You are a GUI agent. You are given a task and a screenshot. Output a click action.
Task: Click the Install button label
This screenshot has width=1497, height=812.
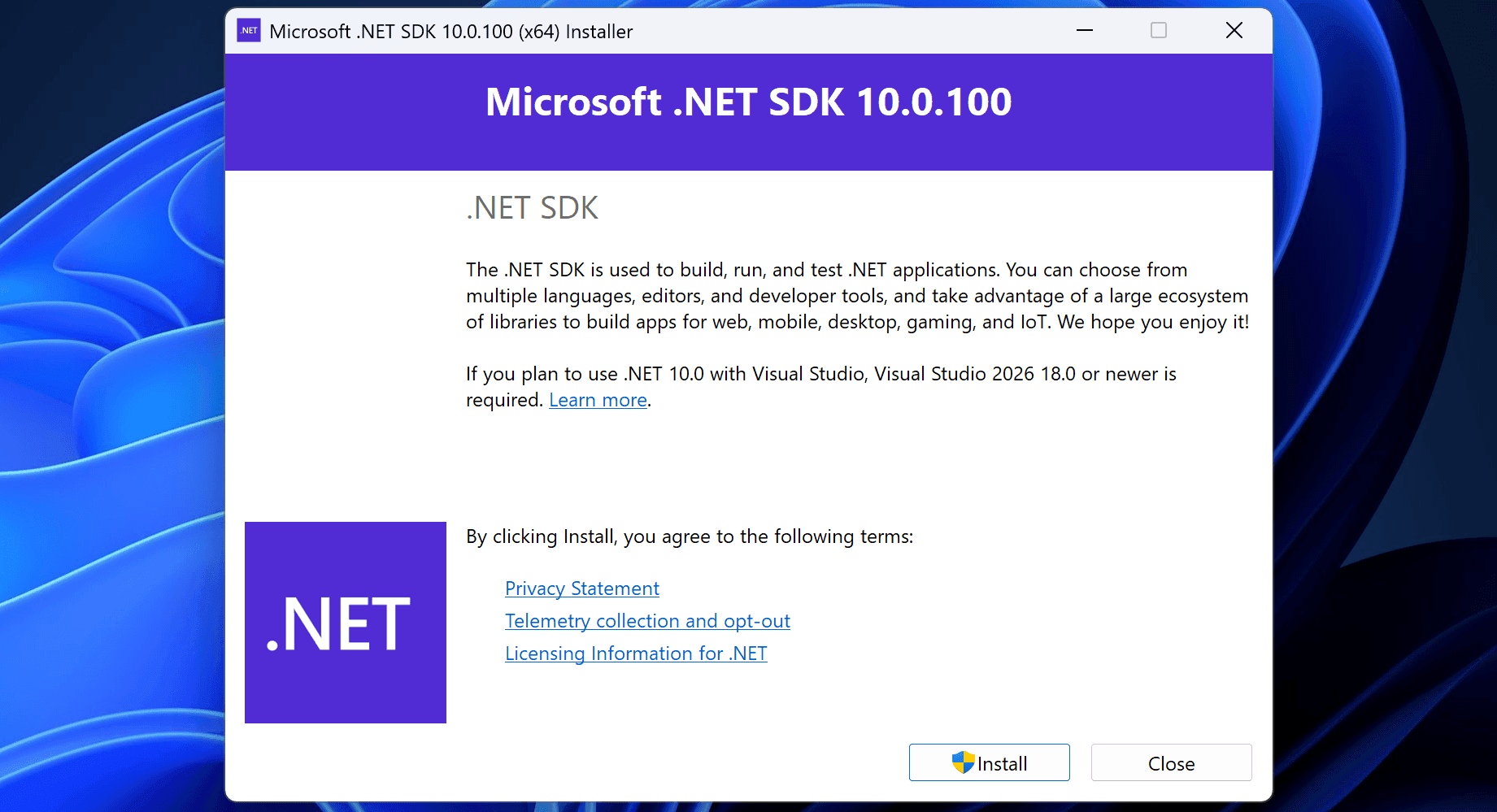click(1002, 764)
